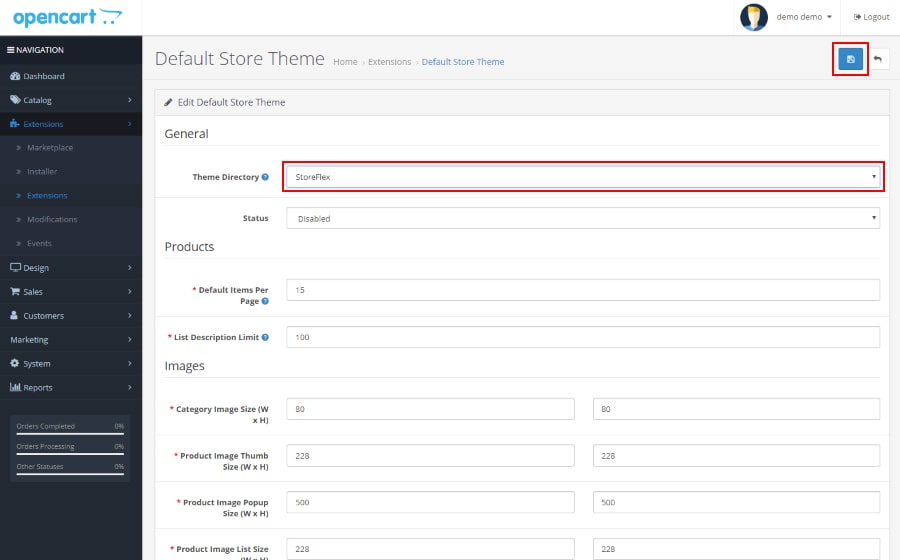Image resolution: width=900 pixels, height=560 pixels.
Task: Click the Default Items Per Page field
Action: [x=583, y=290]
